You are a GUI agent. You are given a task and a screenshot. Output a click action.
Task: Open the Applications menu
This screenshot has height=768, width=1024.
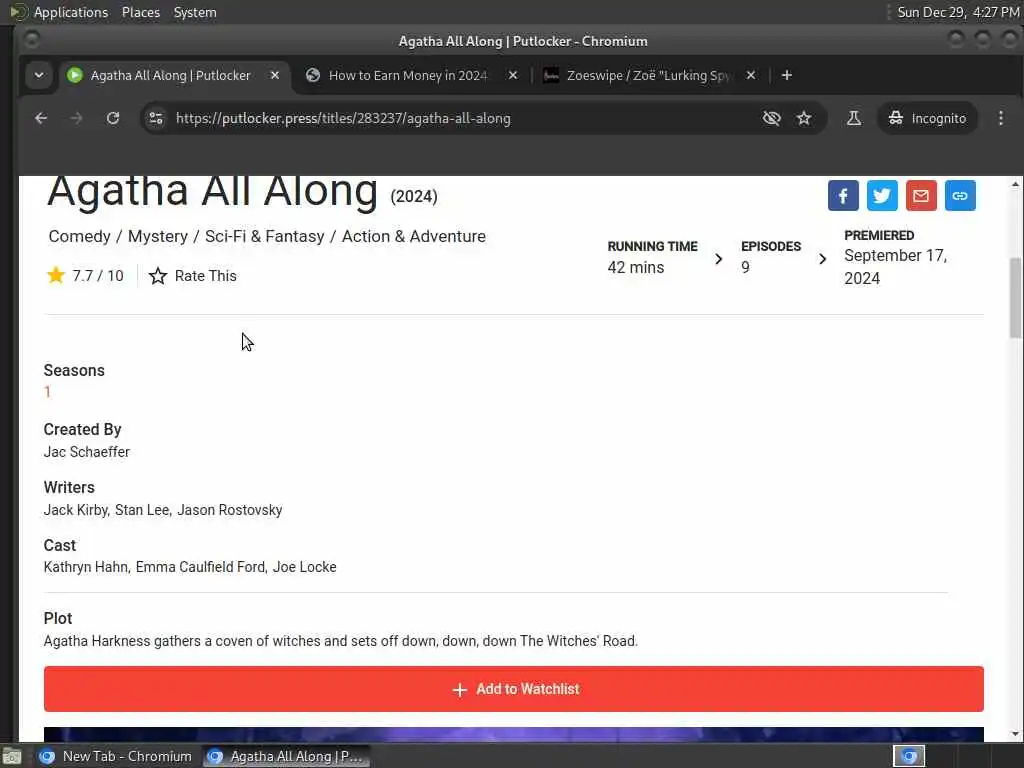coord(71,12)
